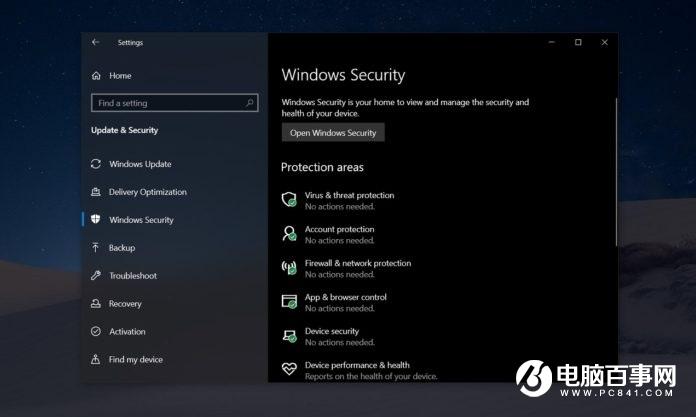The image size is (696, 417).
Task: Close the Settings window
Action: tap(605, 42)
